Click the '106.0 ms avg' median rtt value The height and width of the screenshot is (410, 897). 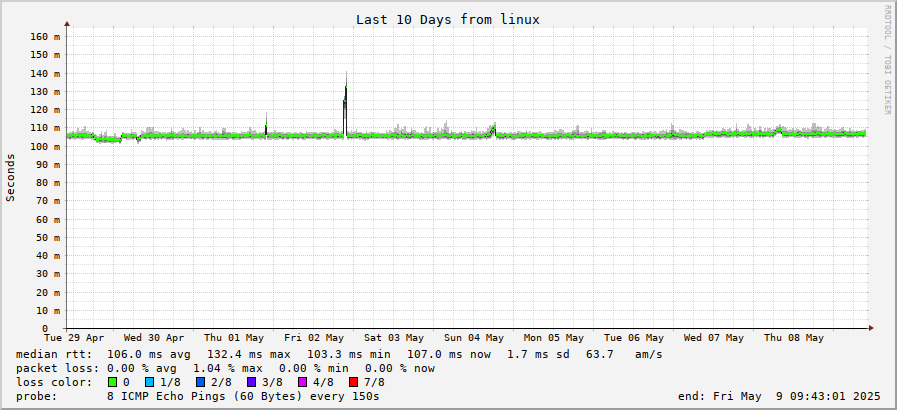(x=149, y=355)
